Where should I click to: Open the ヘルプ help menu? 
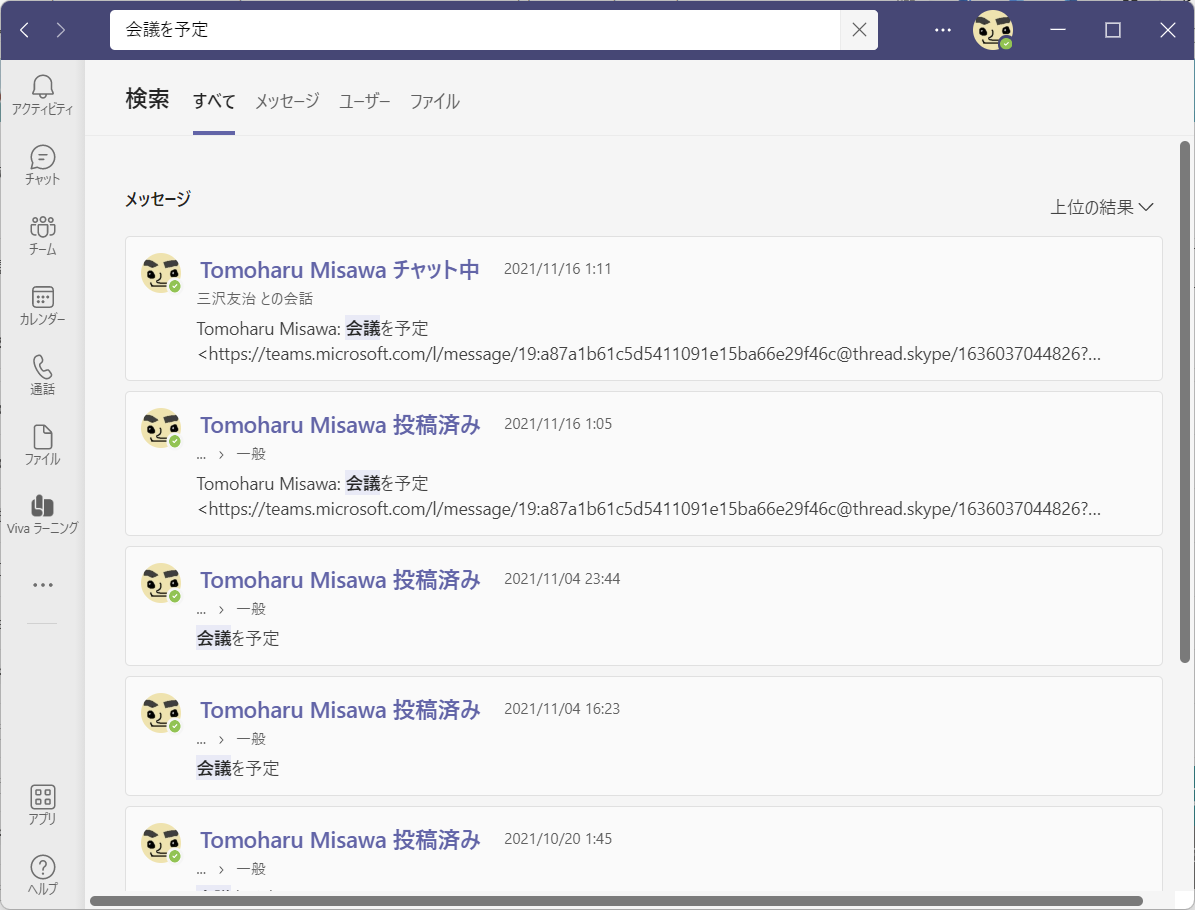pyautogui.click(x=43, y=875)
